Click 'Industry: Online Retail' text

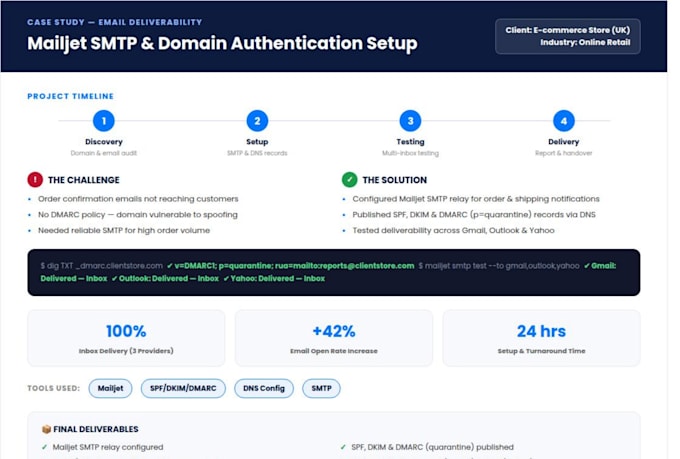click(585, 43)
